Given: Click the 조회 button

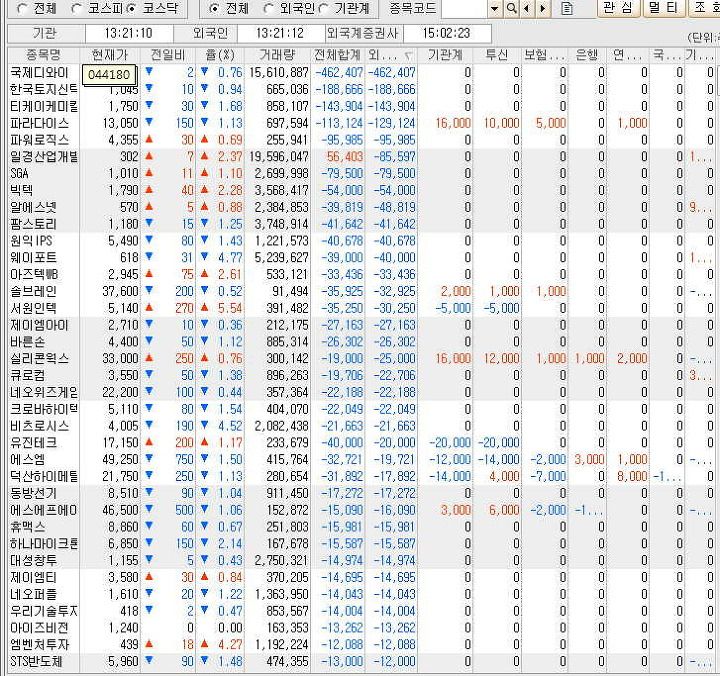Looking at the screenshot, I should tap(704, 8).
